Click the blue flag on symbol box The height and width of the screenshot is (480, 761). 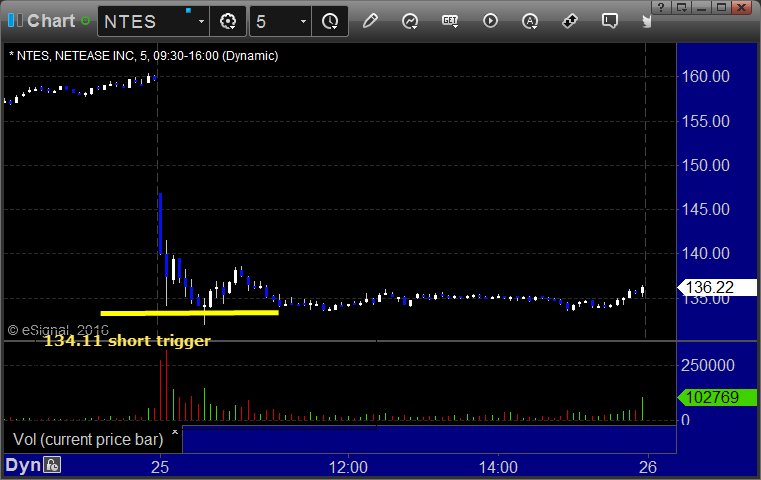188,10
